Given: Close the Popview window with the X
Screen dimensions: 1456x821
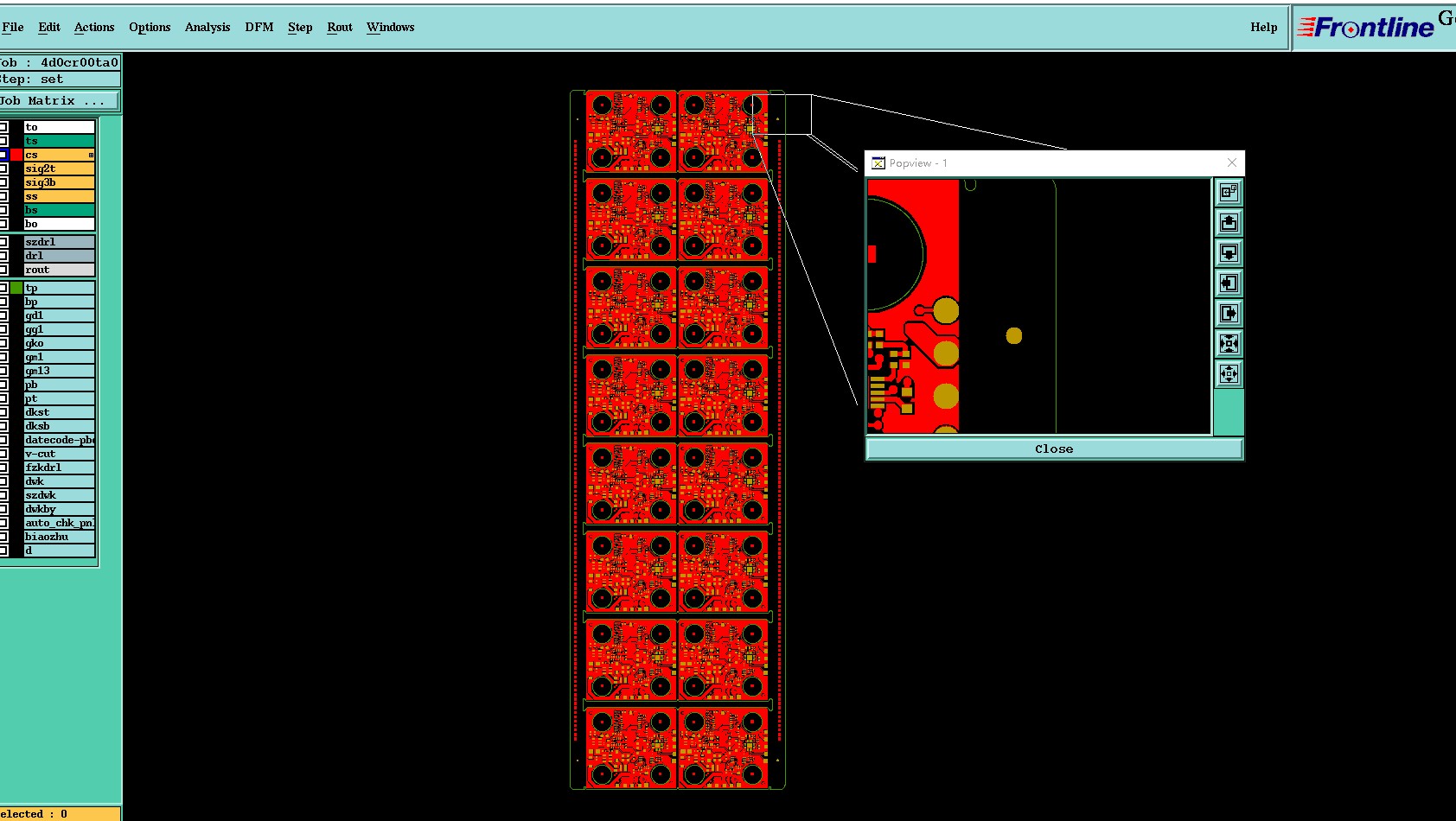Looking at the screenshot, I should (x=1232, y=162).
